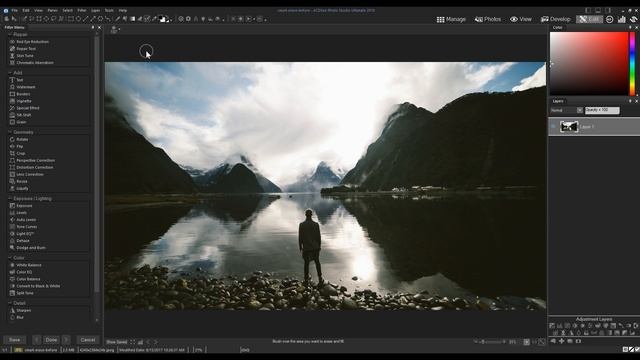Collapse the Geometry group
Viewport: 640px width, 360px height.
(10, 132)
